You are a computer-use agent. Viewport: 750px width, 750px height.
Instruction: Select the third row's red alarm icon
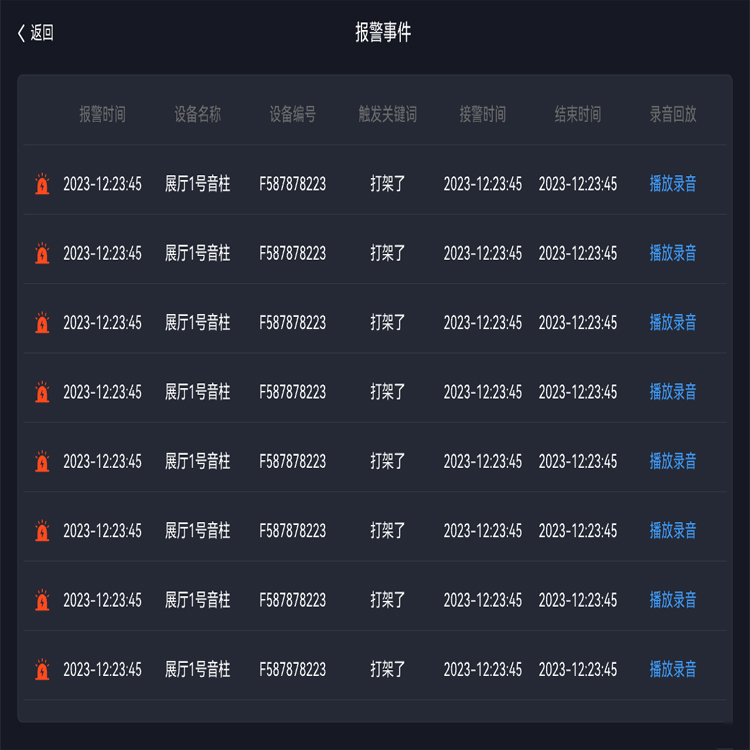tap(42, 323)
